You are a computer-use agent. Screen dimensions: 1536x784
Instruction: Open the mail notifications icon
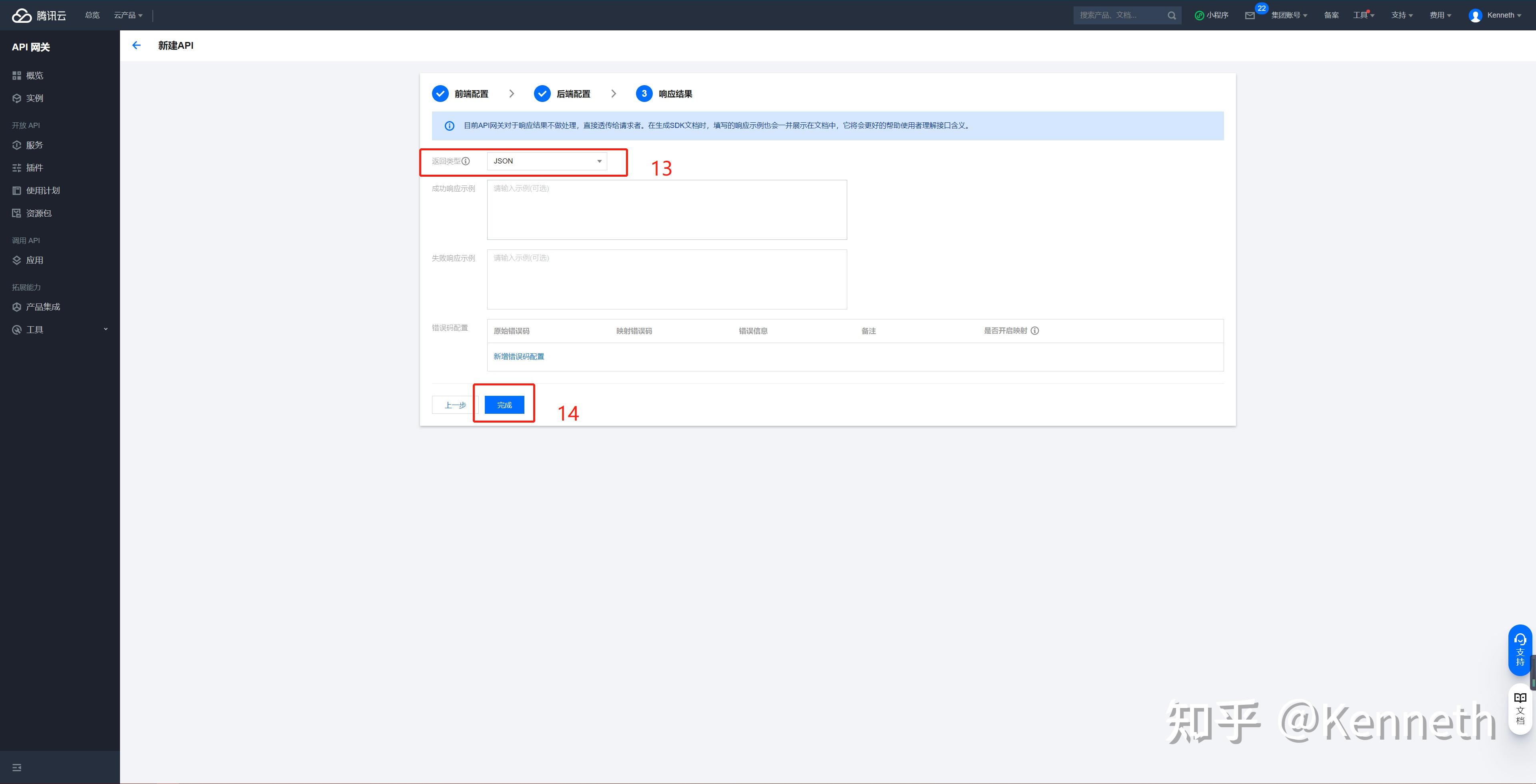coord(1250,16)
